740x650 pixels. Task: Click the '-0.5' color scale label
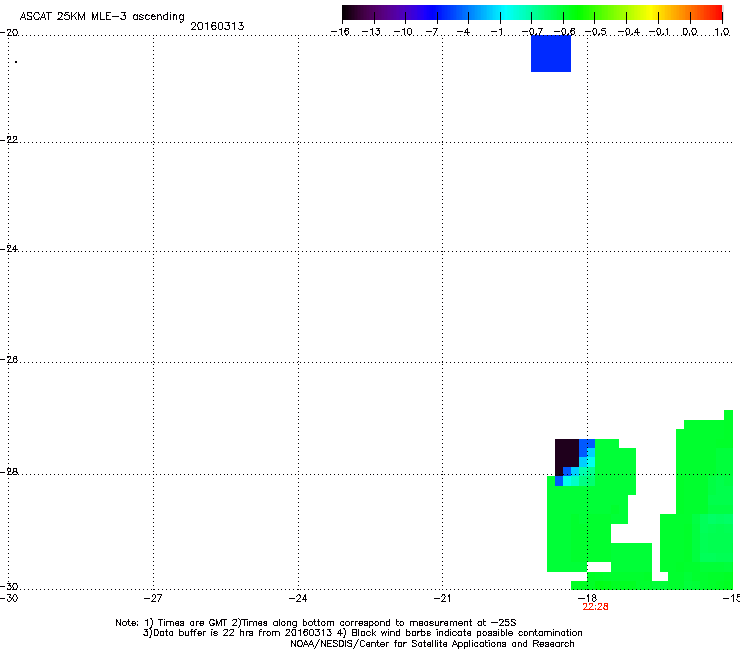tap(596, 32)
